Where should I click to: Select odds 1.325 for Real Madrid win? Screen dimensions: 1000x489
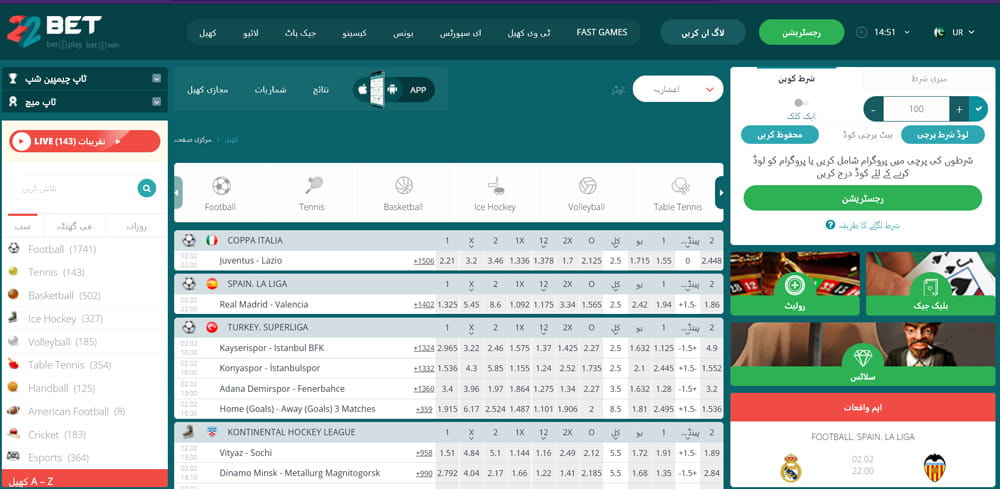[x=447, y=305]
